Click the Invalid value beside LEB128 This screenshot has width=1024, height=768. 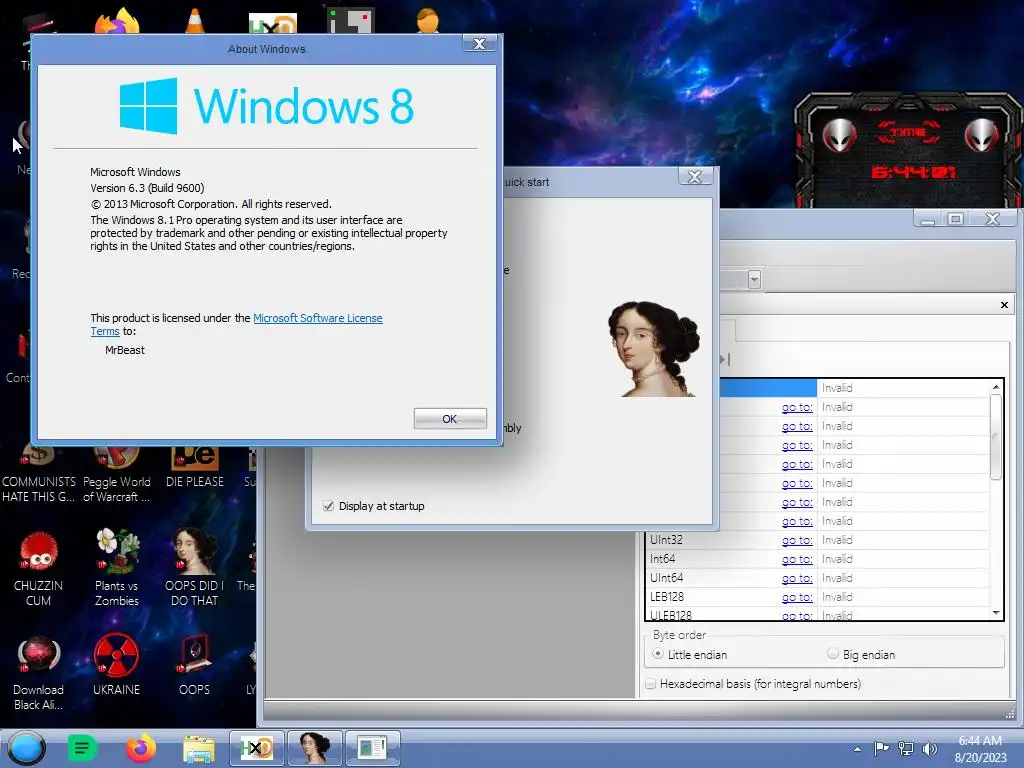point(837,597)
